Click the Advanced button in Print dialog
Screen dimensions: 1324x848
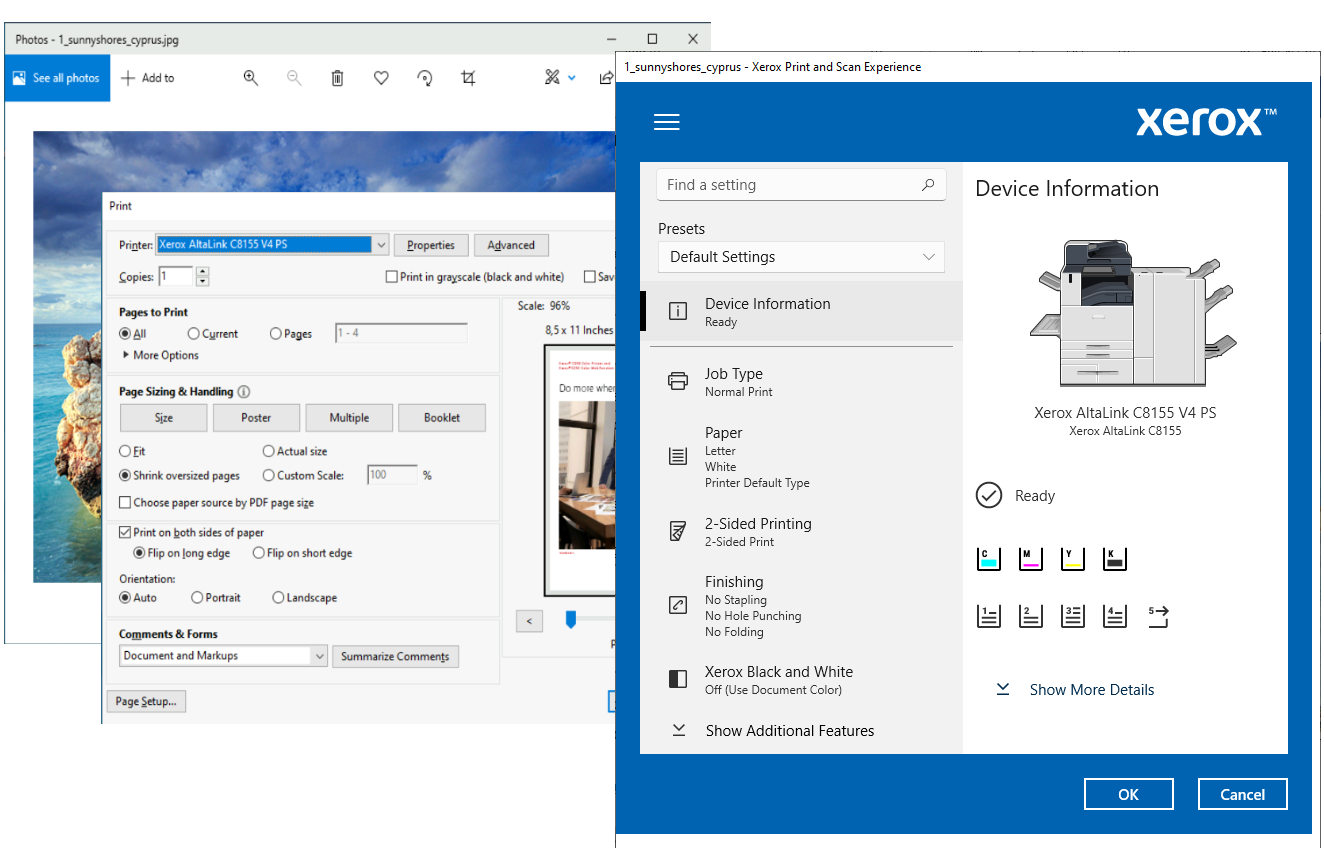(511, 245)
